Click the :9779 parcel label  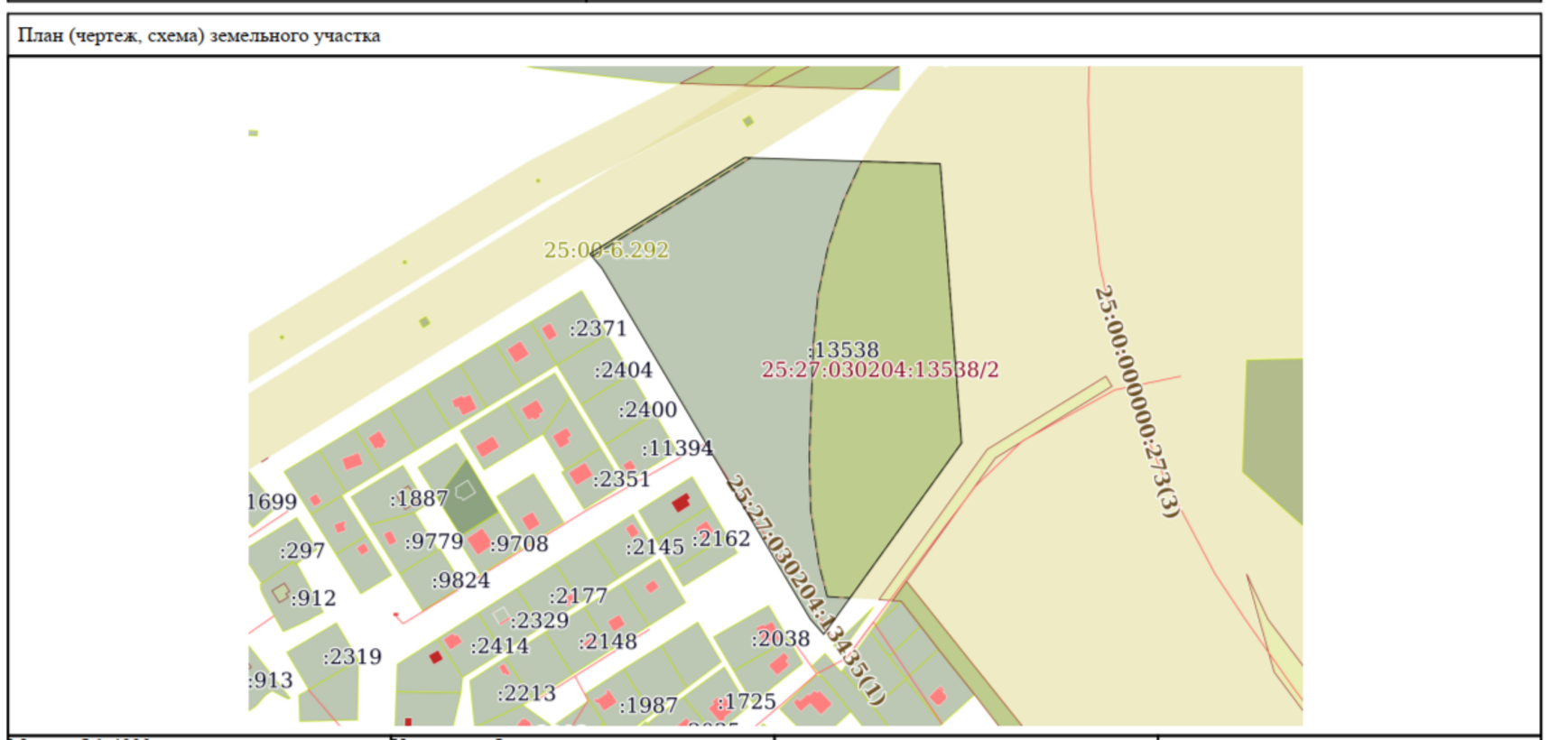click(434, 541)
